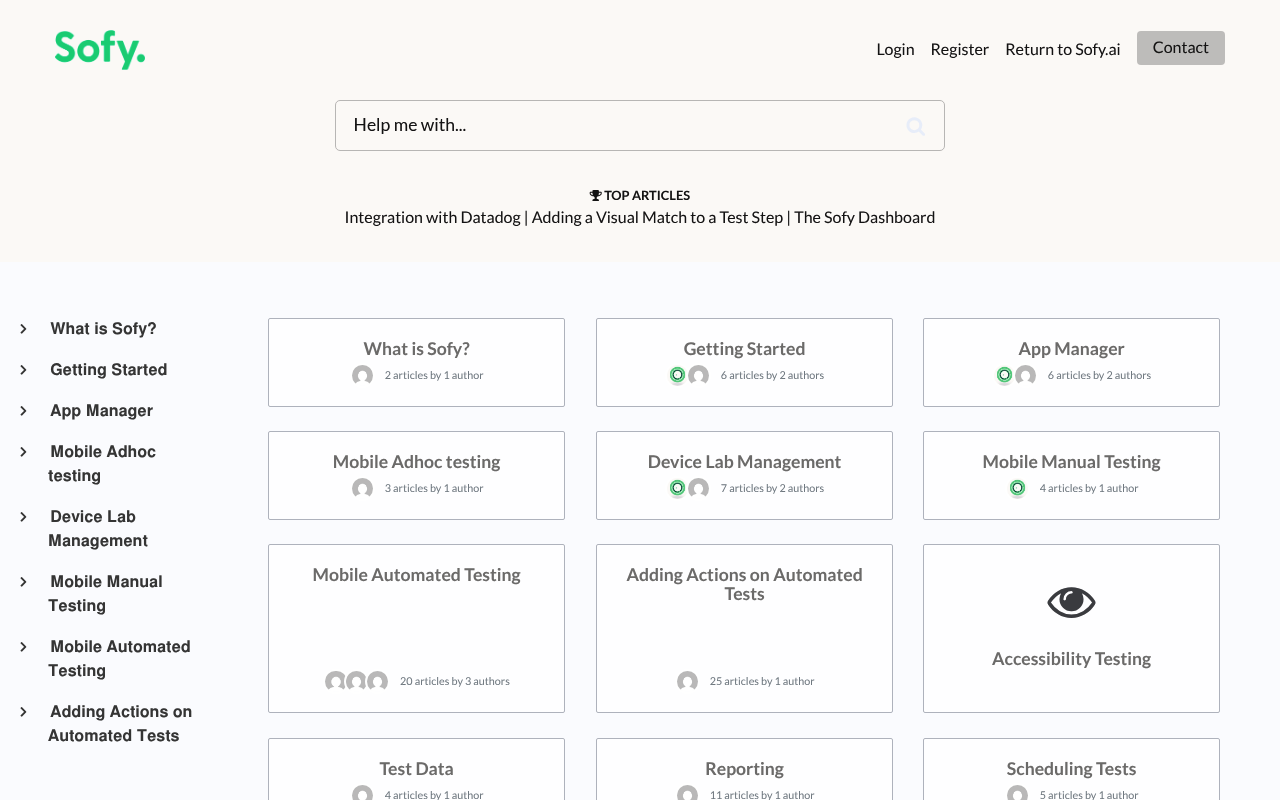Click the Sofy logo
Screen dimensions: 1280x800
coord(100,49)
